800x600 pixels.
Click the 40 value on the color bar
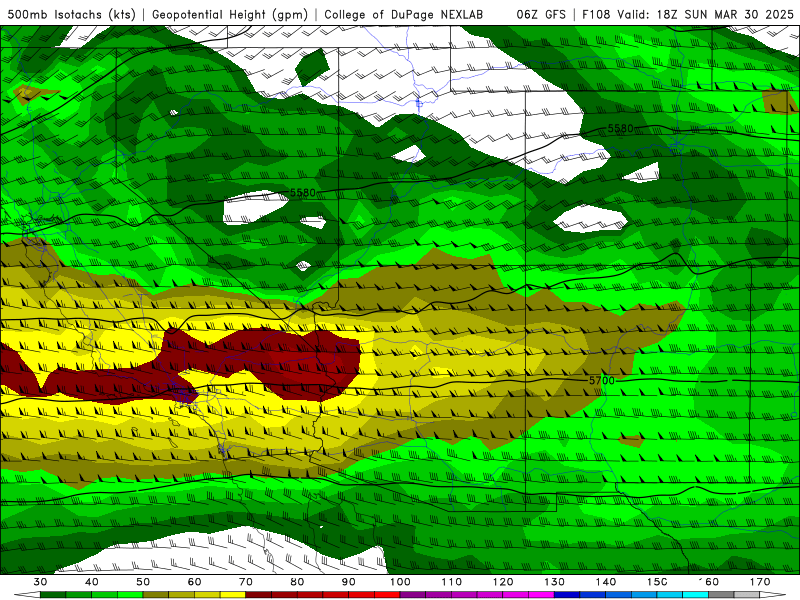tap(92, 582)
